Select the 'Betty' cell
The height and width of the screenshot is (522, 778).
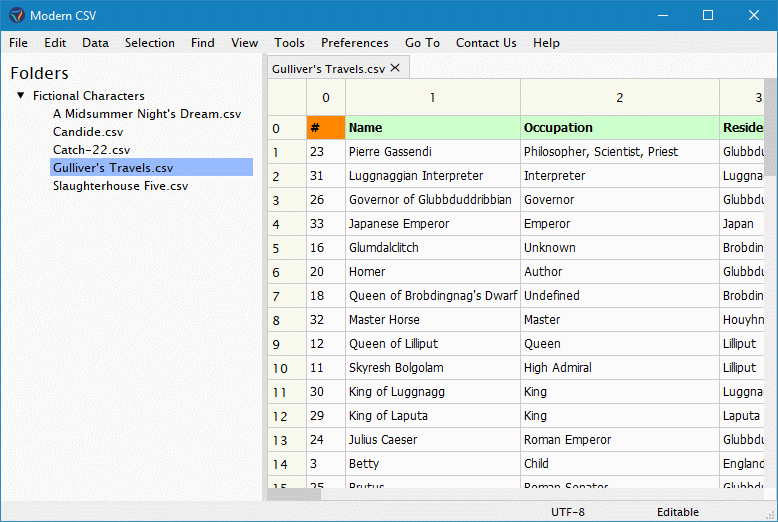coord(433,464)
